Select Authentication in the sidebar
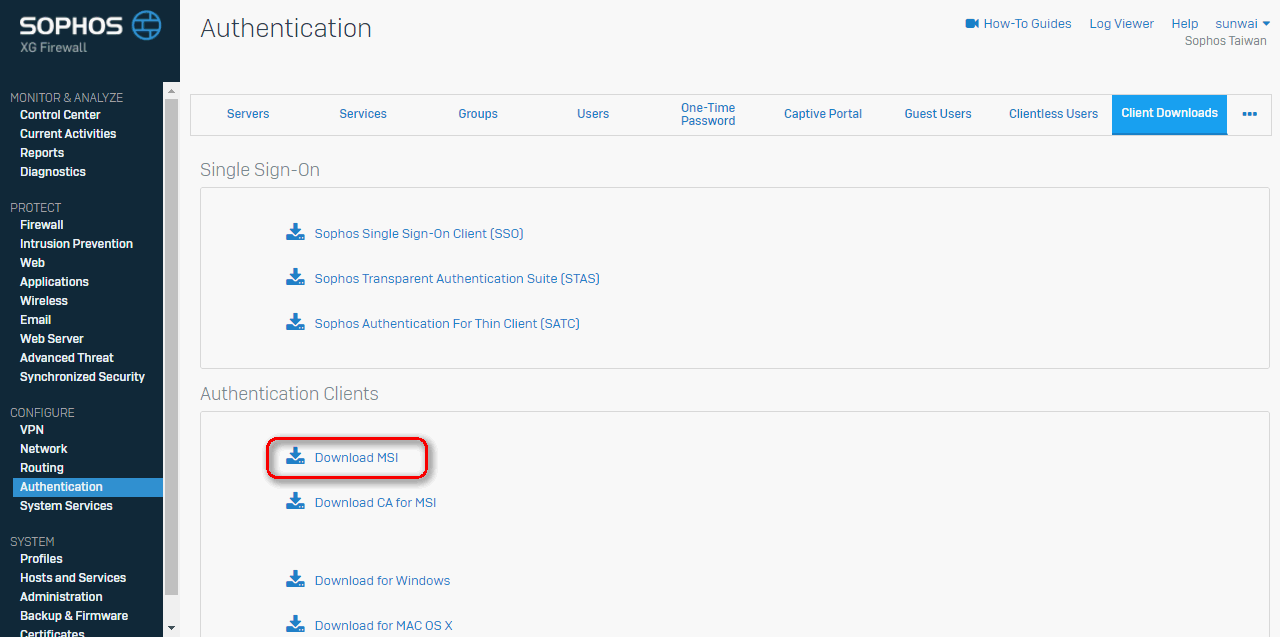This screenshot has width=1280, height=637. click(x=88, y=487)
